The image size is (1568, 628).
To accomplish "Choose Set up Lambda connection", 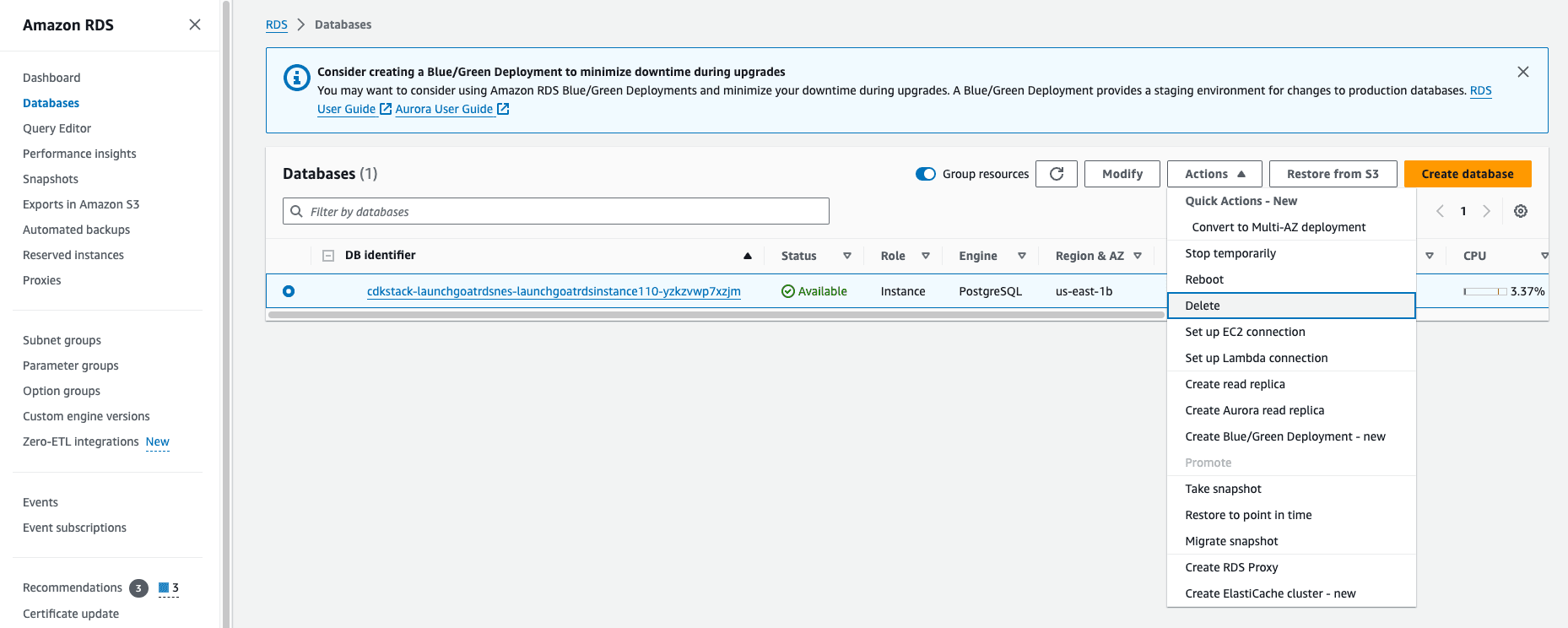I will [x=1291, y=358].
